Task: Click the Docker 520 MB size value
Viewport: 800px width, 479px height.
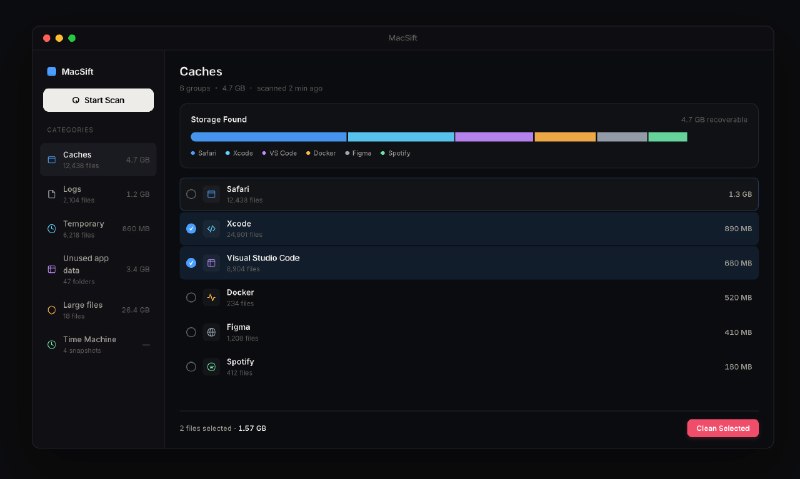Action: tap(738, 297)
